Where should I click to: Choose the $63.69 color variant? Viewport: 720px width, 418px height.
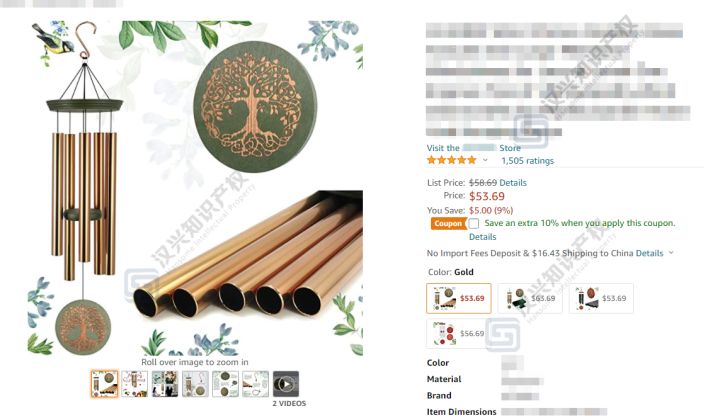(x=530, y=299)
